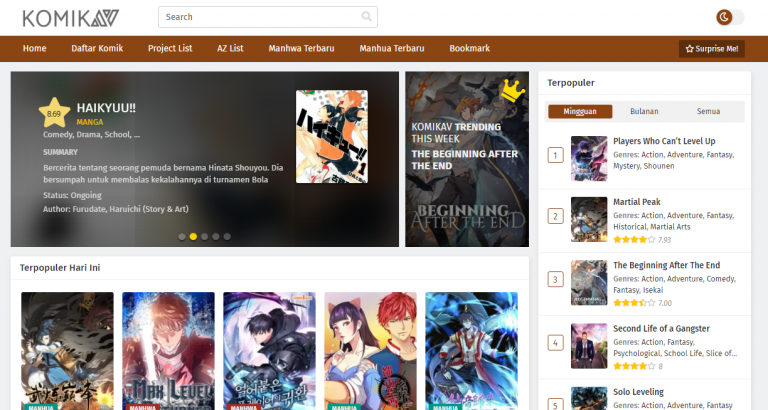
Task: Open Manhua Terbaru page
Action: [x=392, y=48]
